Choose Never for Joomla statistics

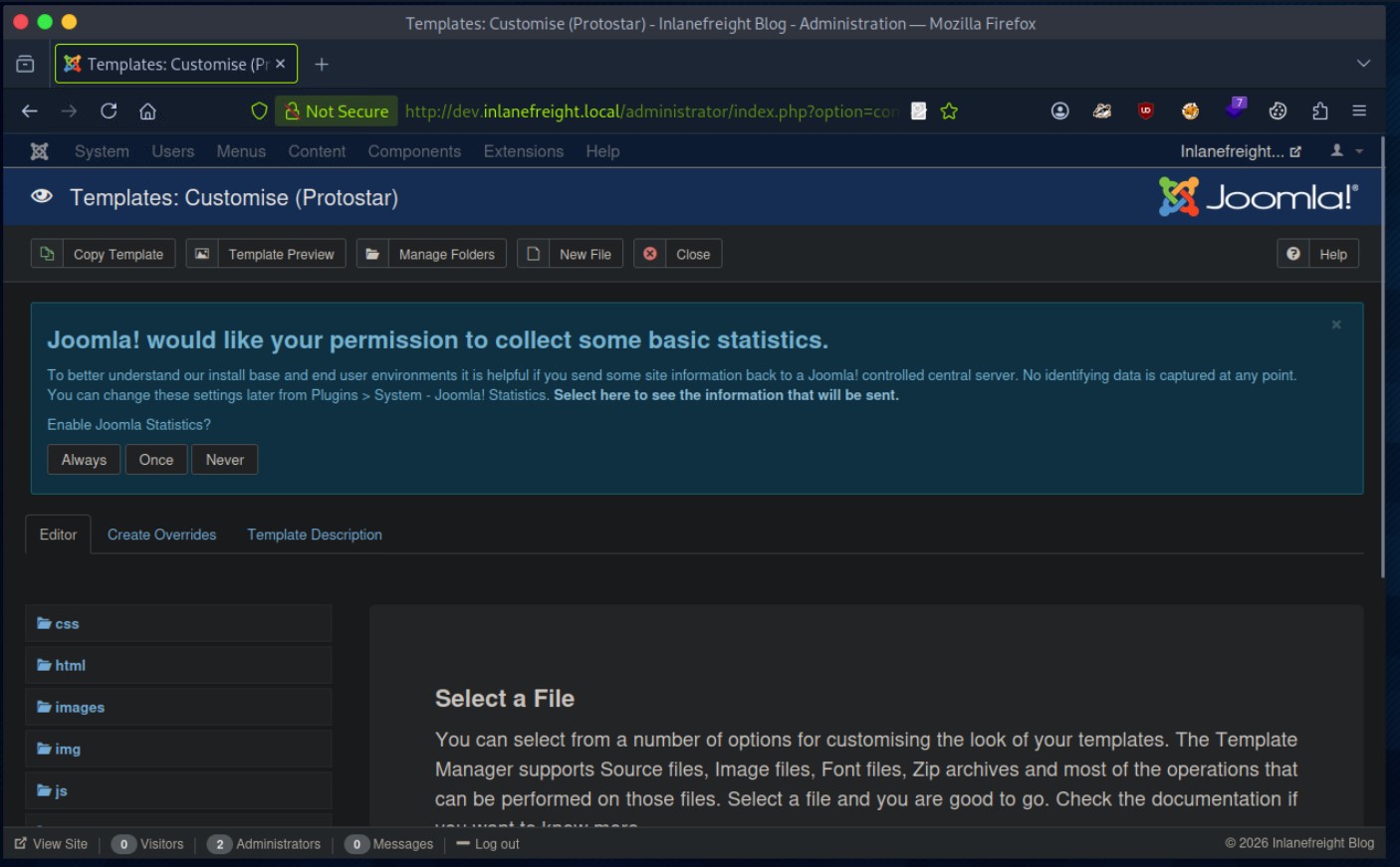coord(224,460)
